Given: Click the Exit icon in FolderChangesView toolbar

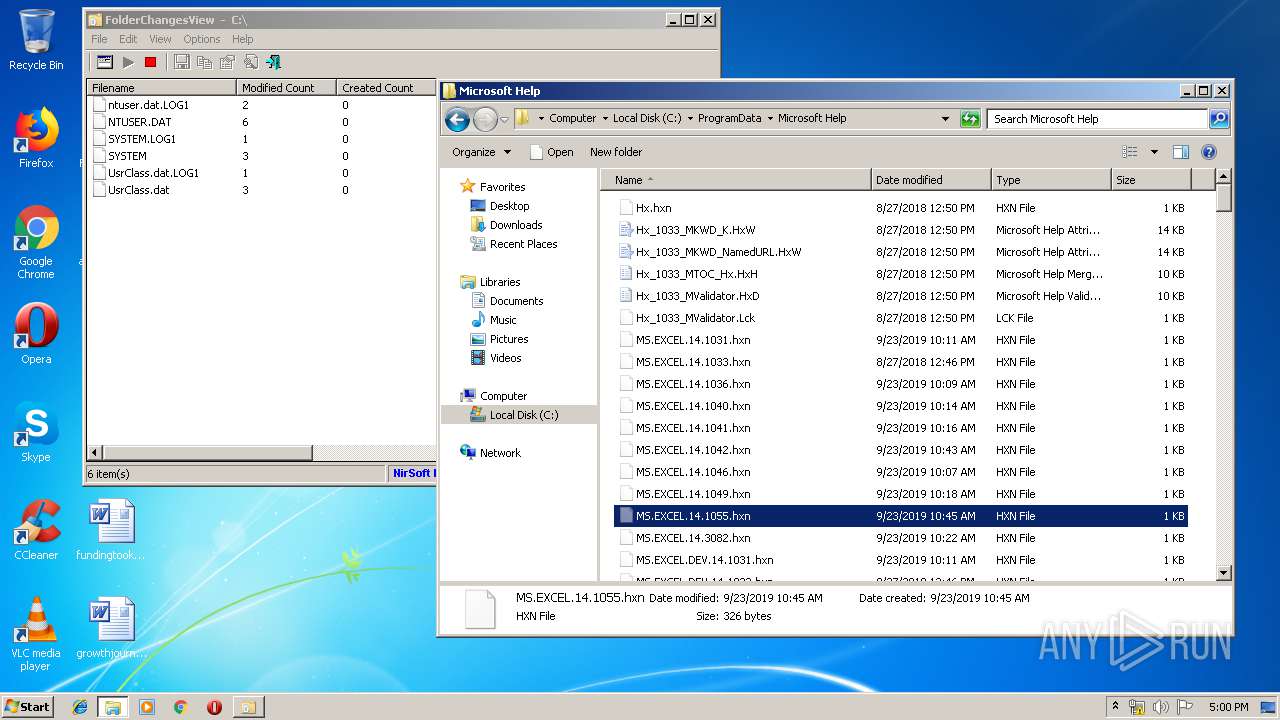Looking at the screenshot, I should tap(273, 62).
